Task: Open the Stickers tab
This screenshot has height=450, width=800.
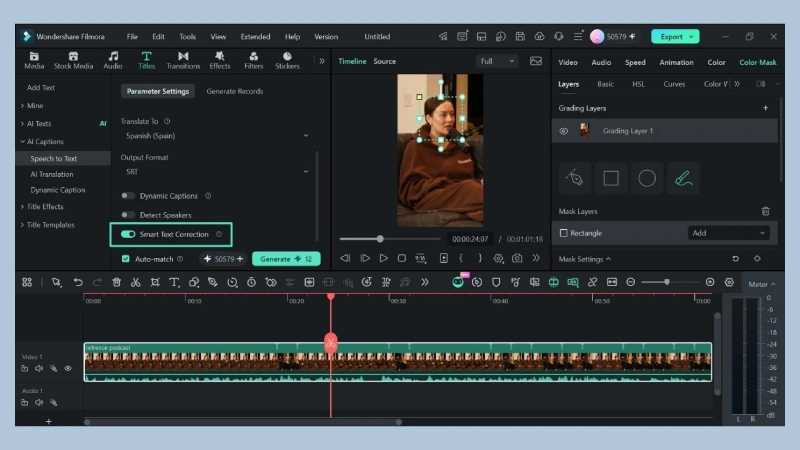Action: point(287,60)
